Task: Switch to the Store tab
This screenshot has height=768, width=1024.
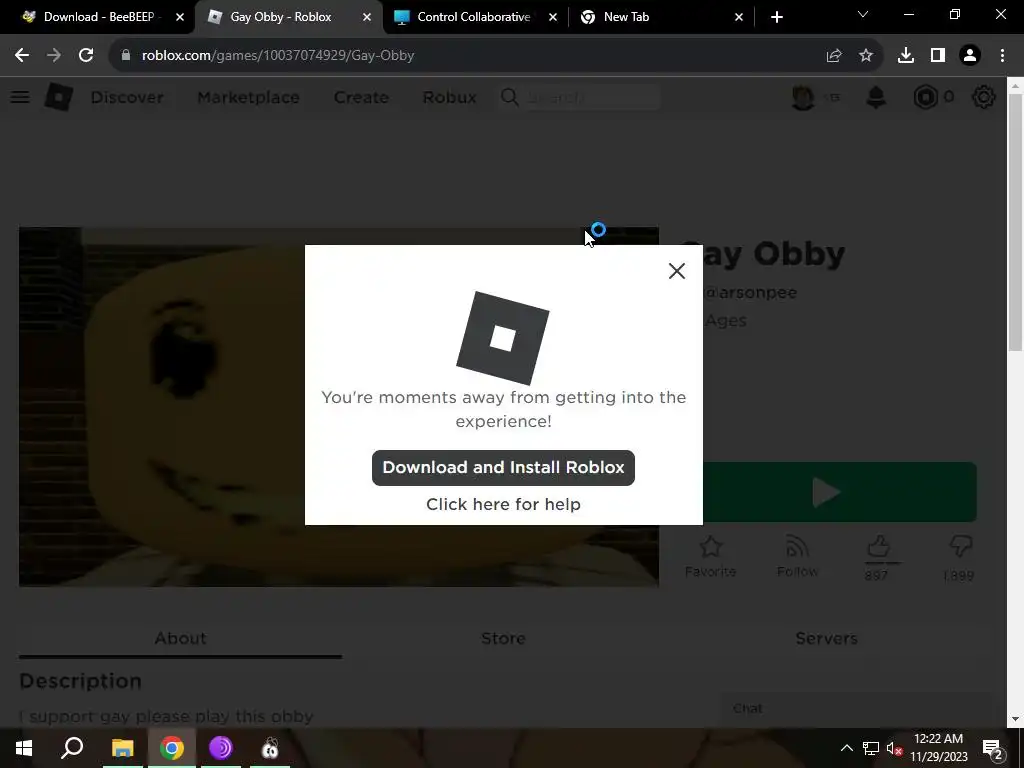Action: (503, 638)
